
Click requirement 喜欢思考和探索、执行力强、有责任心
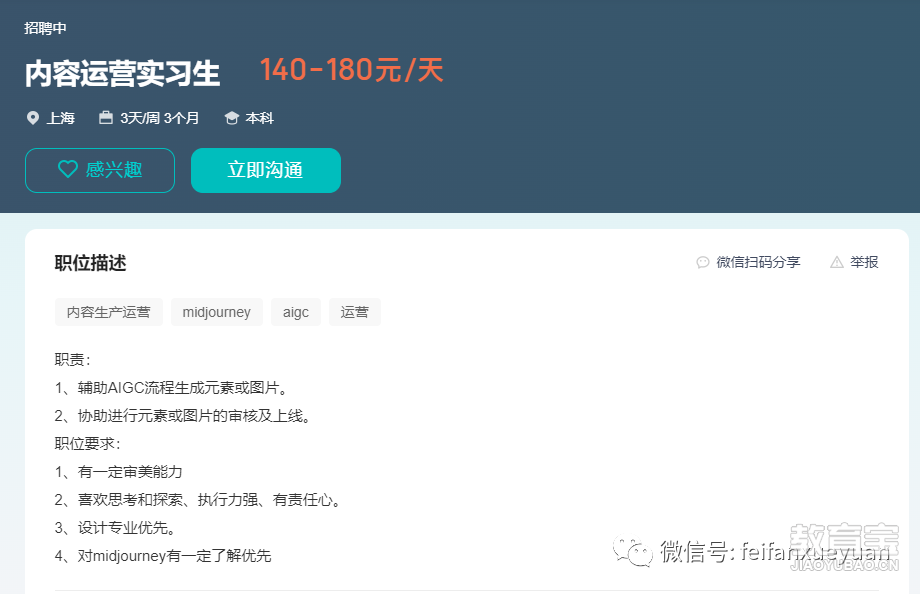tap(198, 500)
